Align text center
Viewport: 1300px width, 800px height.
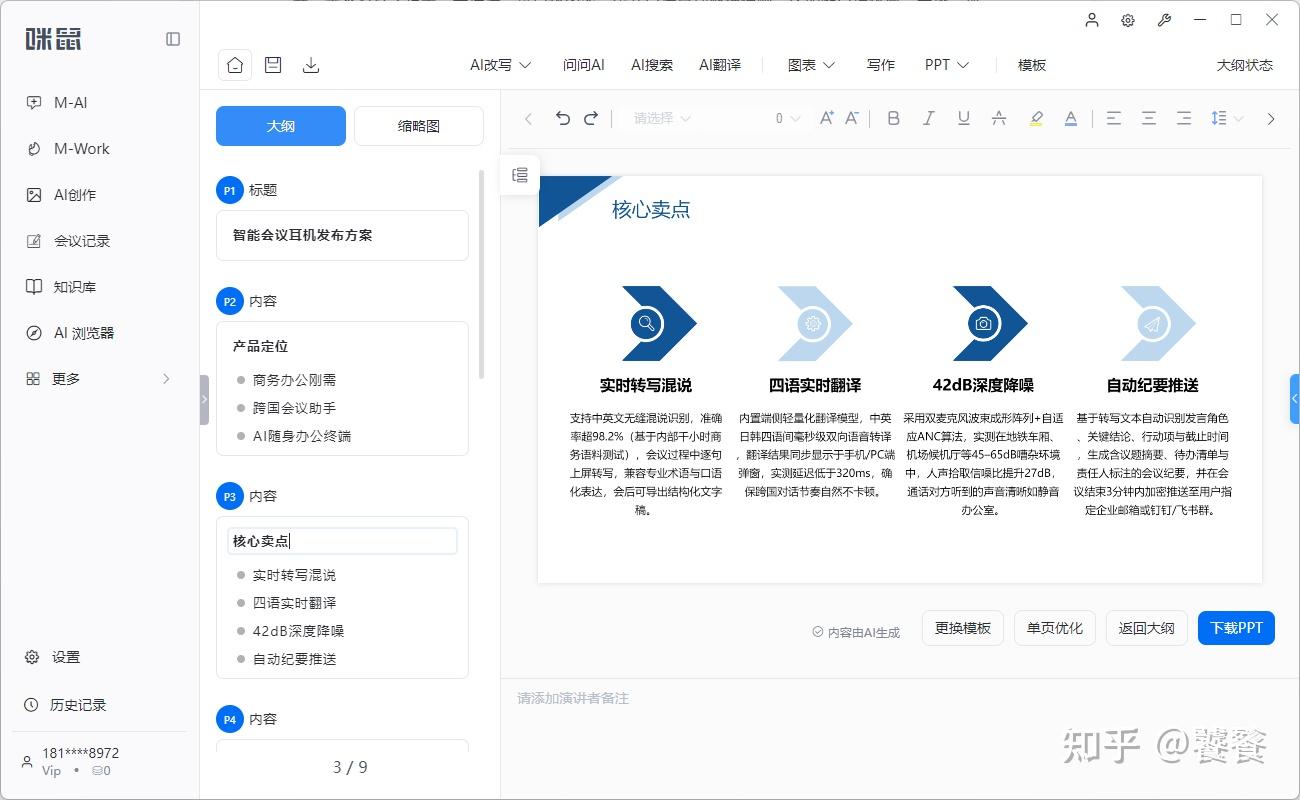click(x=1149, y=118)
